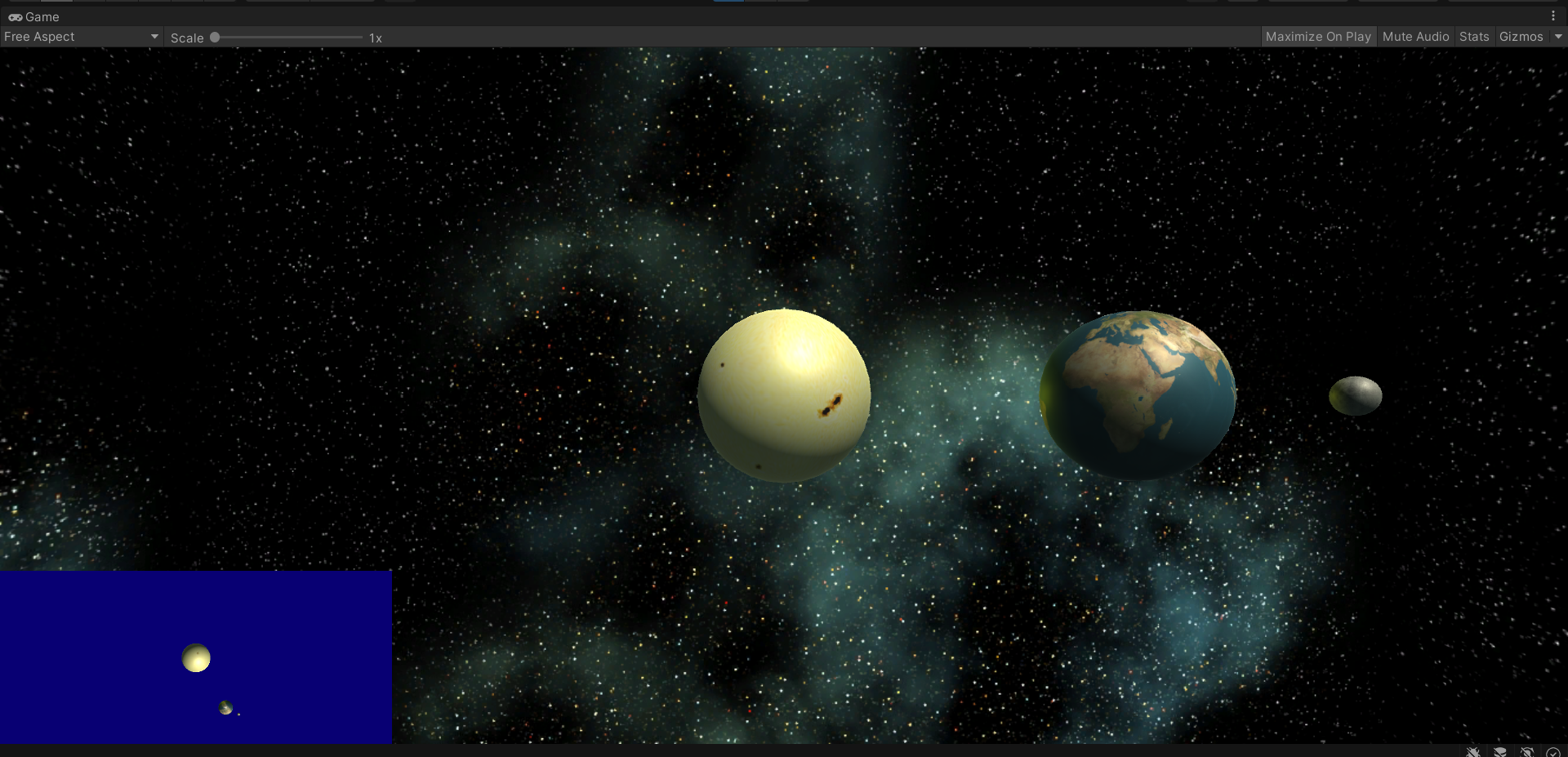The height and width of the screenshot is (757, 1568).
Task: Click the debugger status icon in the status bar
Action: (x=1472, y=752)
